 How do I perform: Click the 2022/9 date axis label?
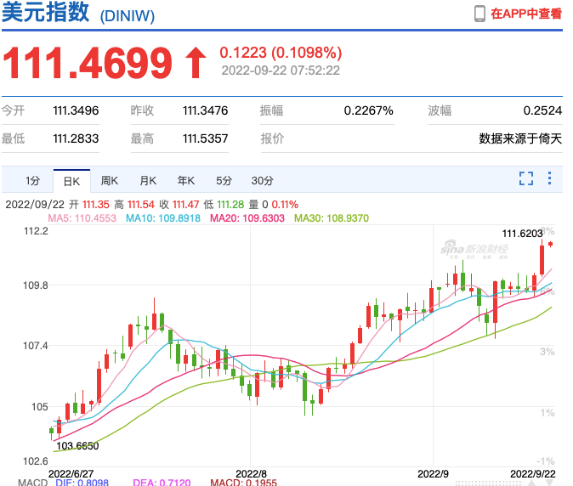[x=433, y=474]
